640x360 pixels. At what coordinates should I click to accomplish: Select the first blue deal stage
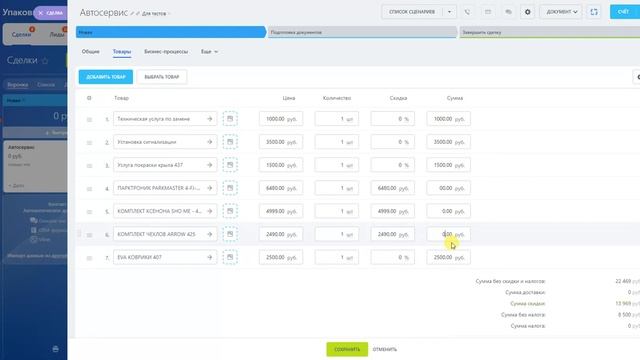[171, 32]
